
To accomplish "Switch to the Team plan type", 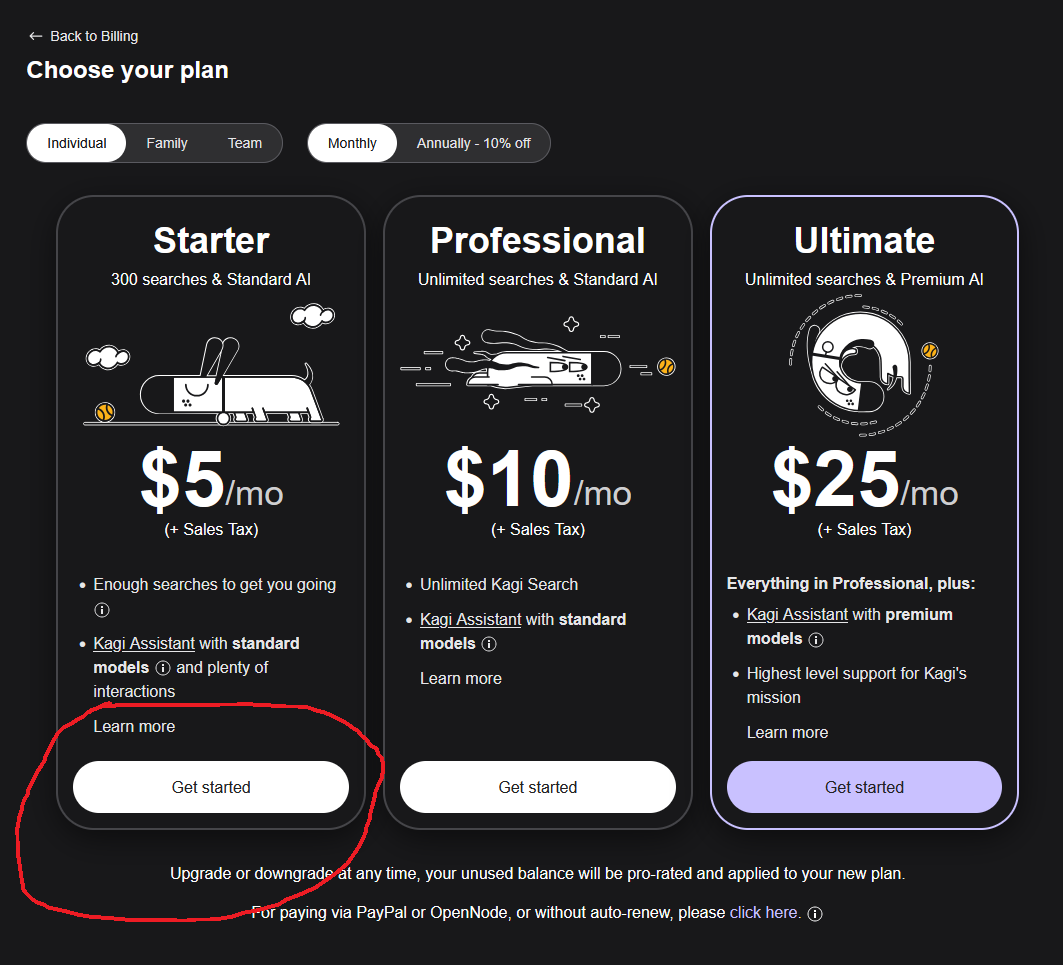I will coord(245,143).
